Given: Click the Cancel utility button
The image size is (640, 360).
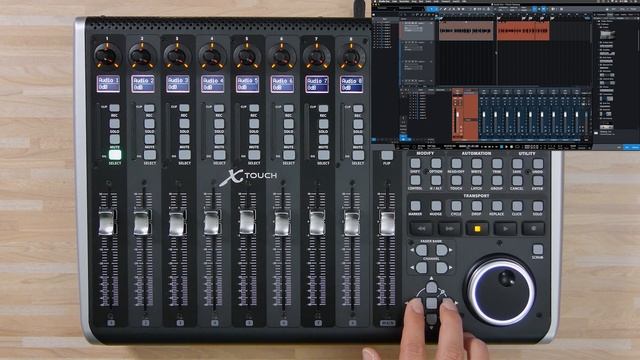Looking at the screenshot, I should click(517, 180).
